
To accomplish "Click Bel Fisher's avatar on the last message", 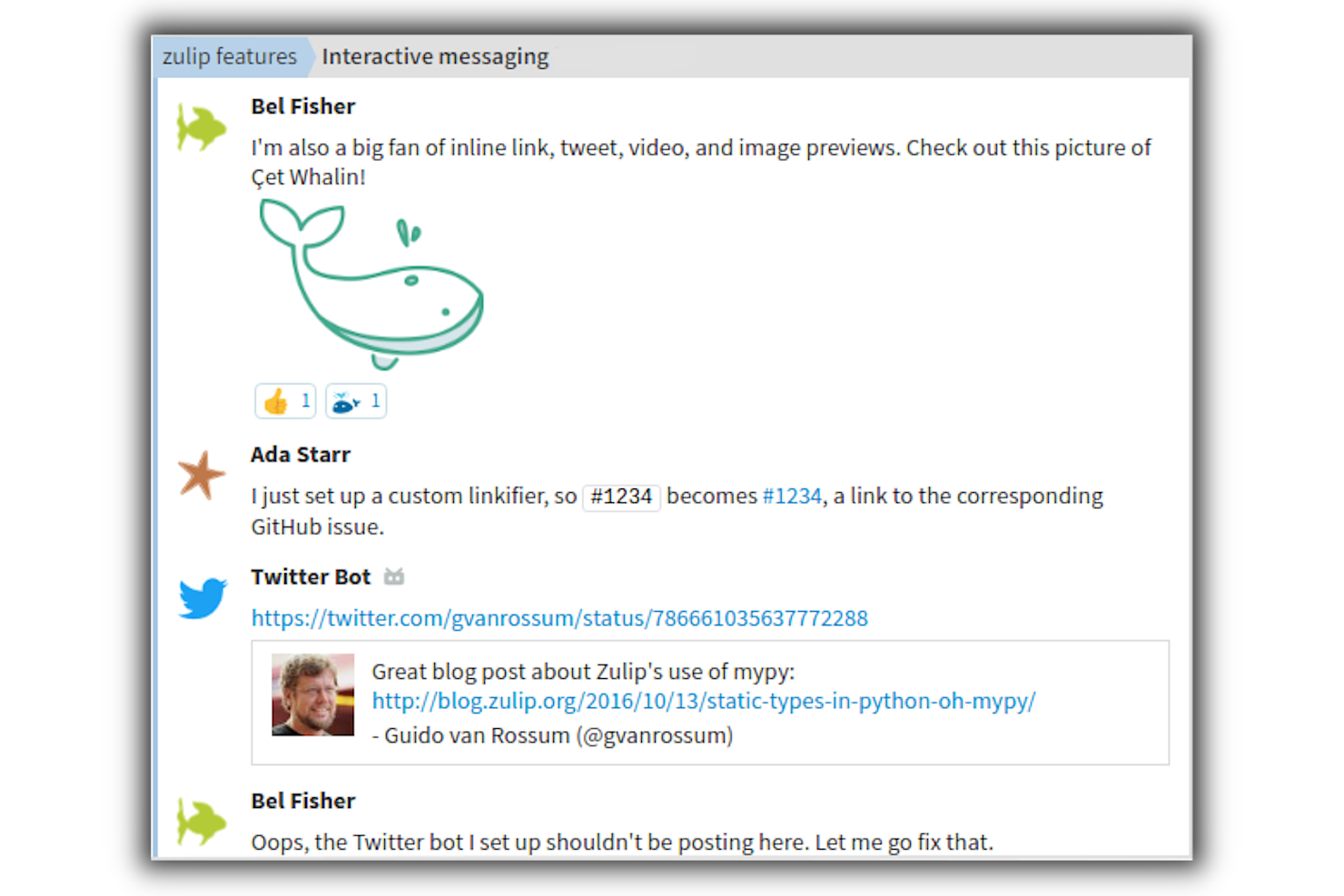I will pos(201,822).
